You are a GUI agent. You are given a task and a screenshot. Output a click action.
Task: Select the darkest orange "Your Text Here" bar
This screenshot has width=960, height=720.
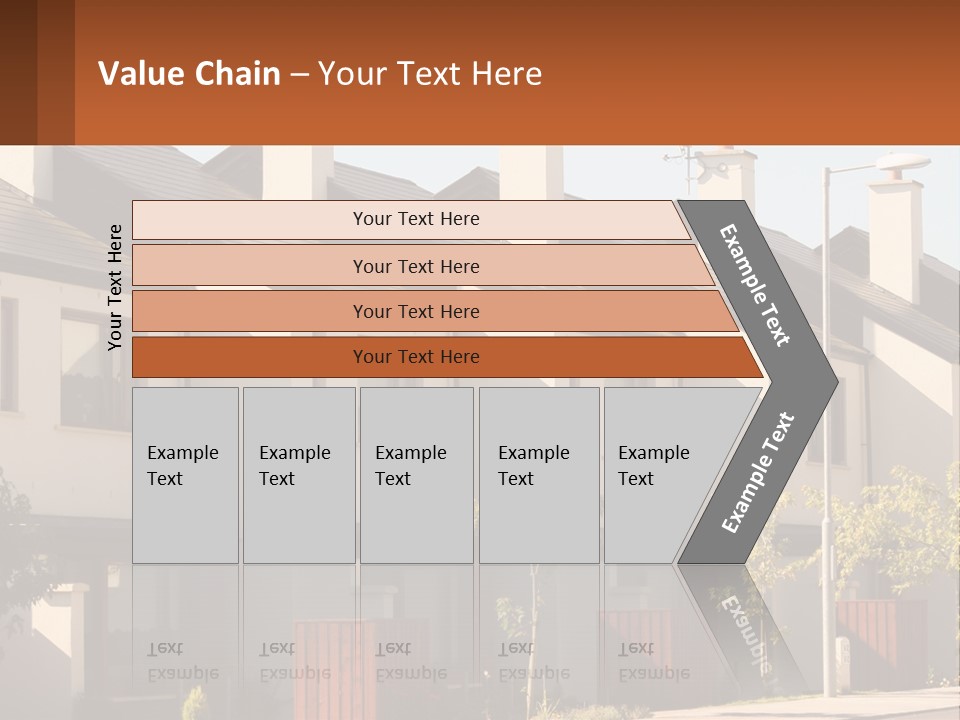click(x=416, y=357)
